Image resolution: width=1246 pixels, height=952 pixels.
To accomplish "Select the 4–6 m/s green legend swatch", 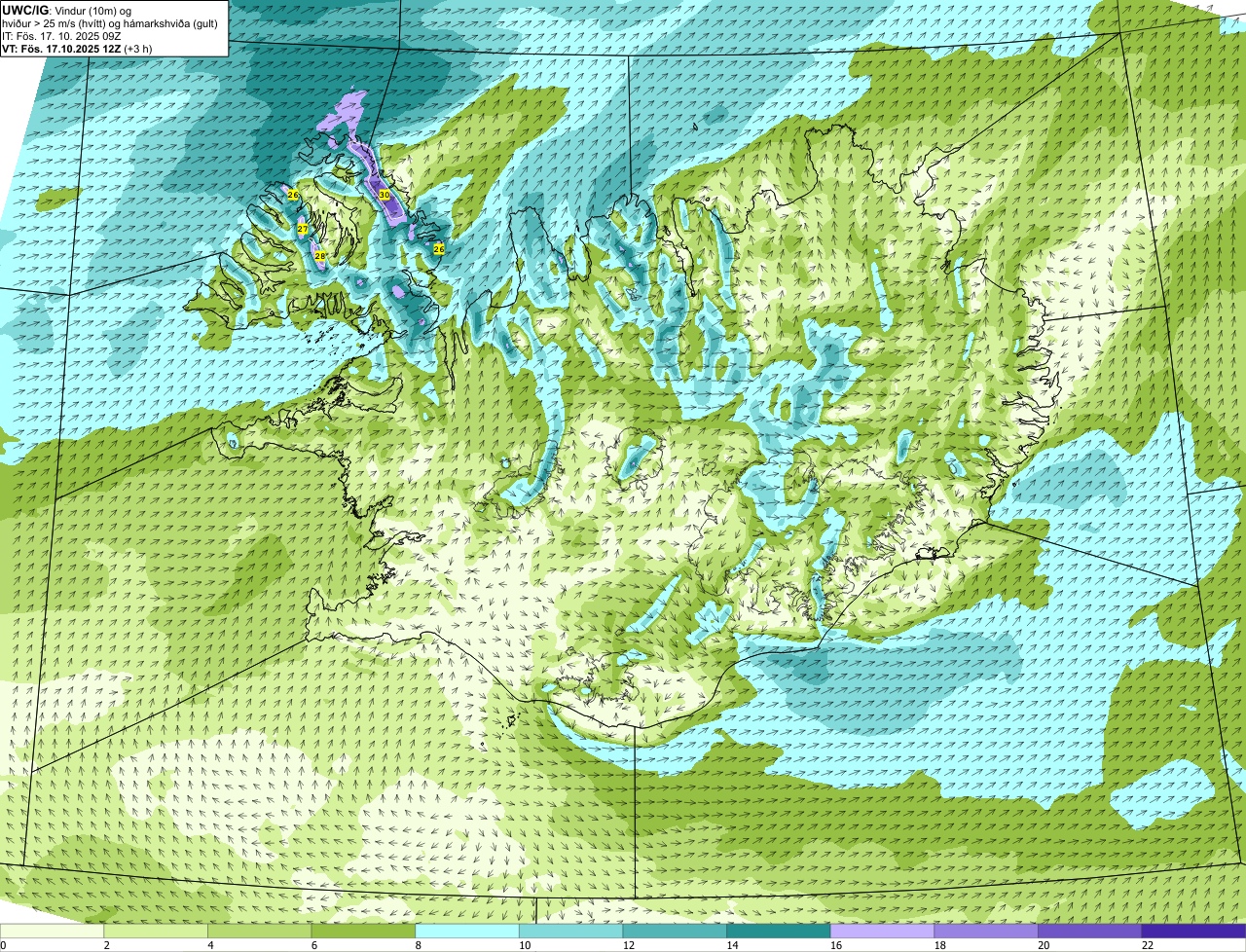I will (260, 931).
